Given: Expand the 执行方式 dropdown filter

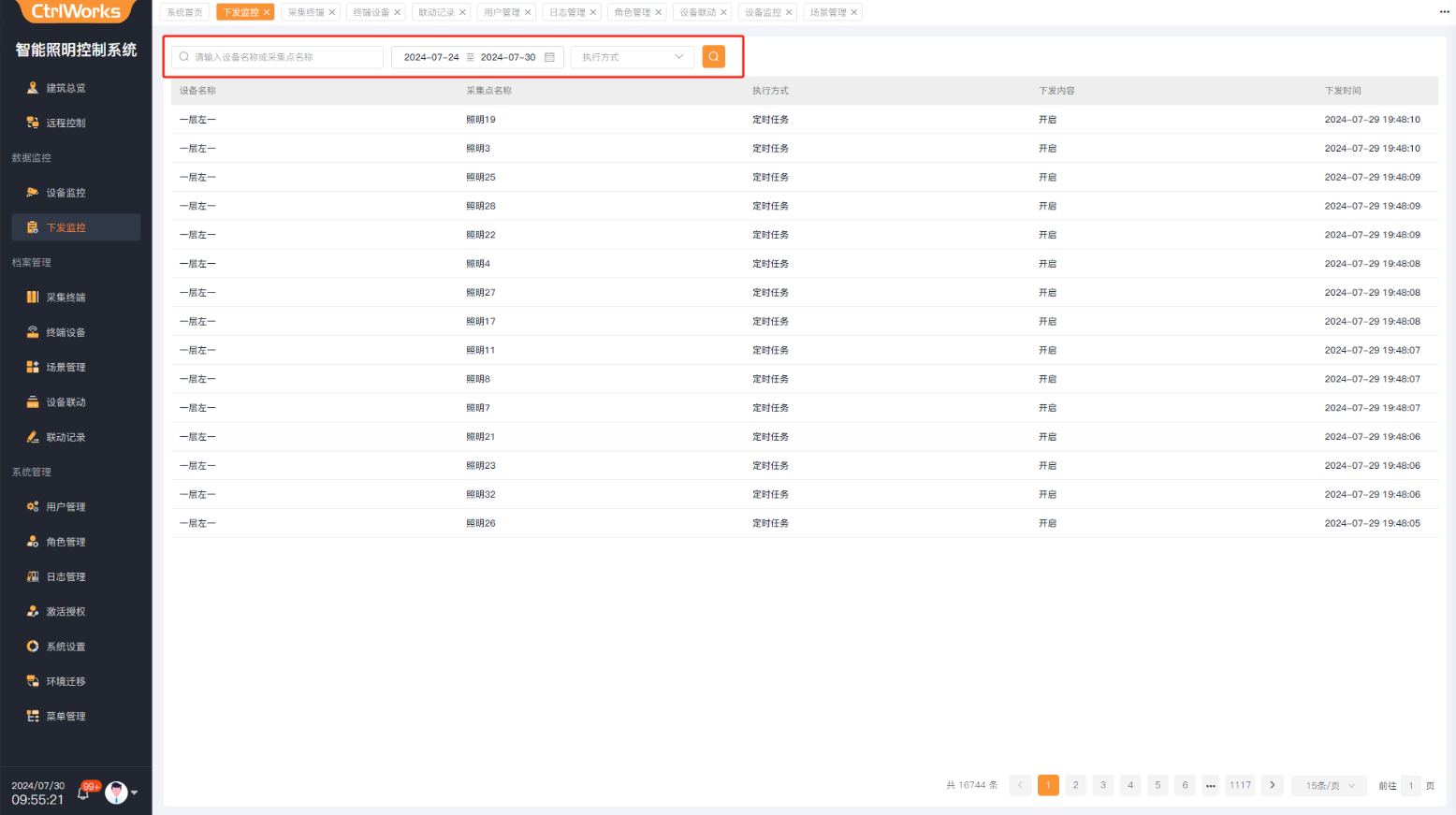Looking at the screenshot, I should tap(632, 57).
